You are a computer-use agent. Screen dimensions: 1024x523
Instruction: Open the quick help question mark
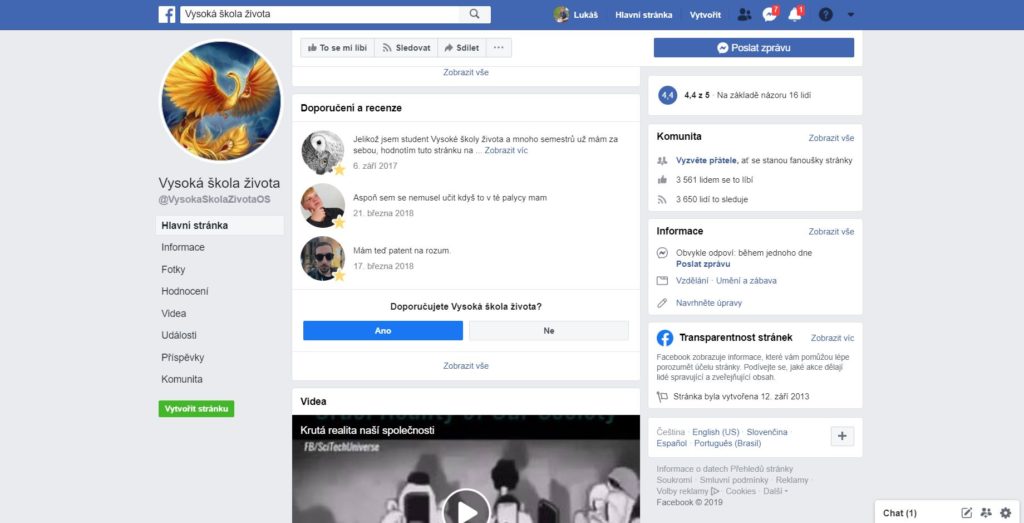pyautogui.click(x=825, y=14)
